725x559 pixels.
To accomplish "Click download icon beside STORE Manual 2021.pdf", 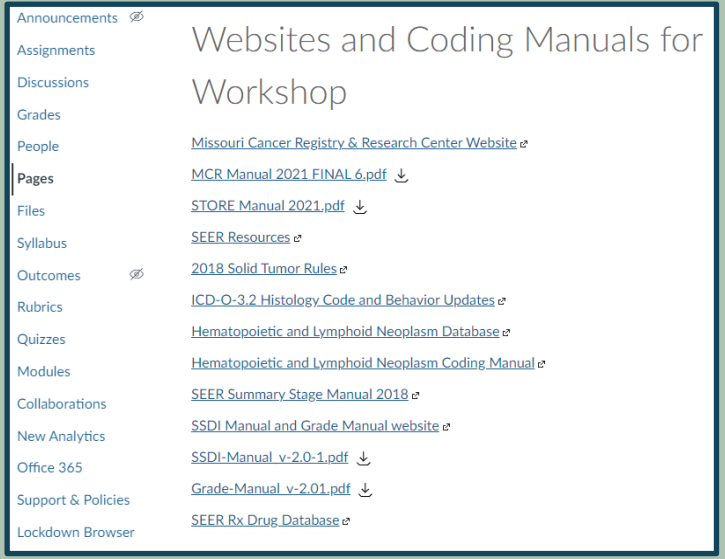I will tap(360, 207).
